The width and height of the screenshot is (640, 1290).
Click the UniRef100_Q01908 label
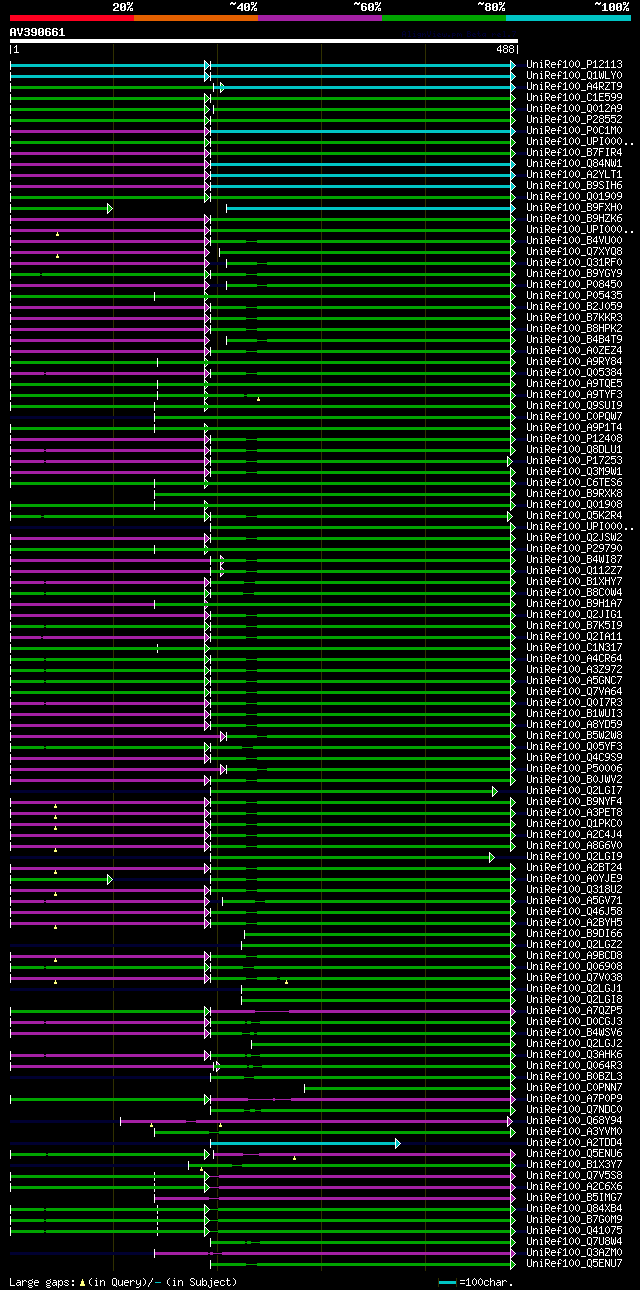[574, 504]
